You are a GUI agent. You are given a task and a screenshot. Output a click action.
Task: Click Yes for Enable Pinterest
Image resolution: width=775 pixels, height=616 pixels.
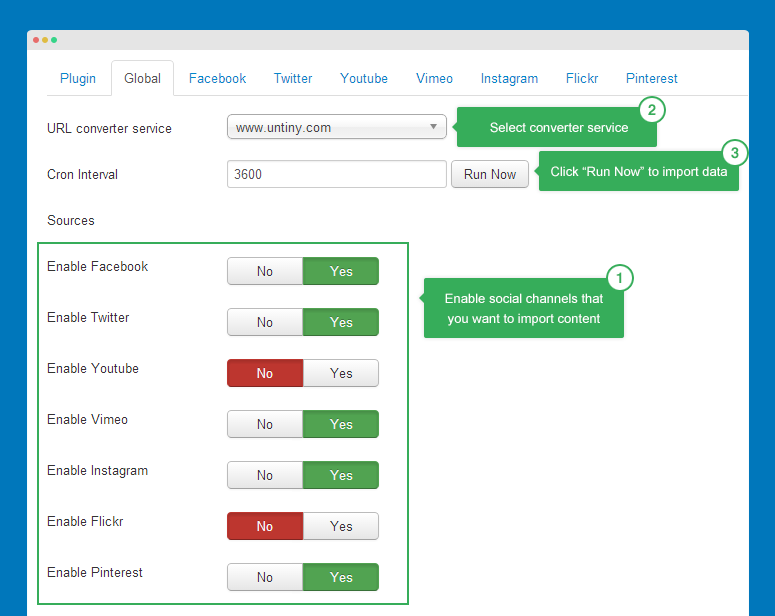tap(341, 577)
